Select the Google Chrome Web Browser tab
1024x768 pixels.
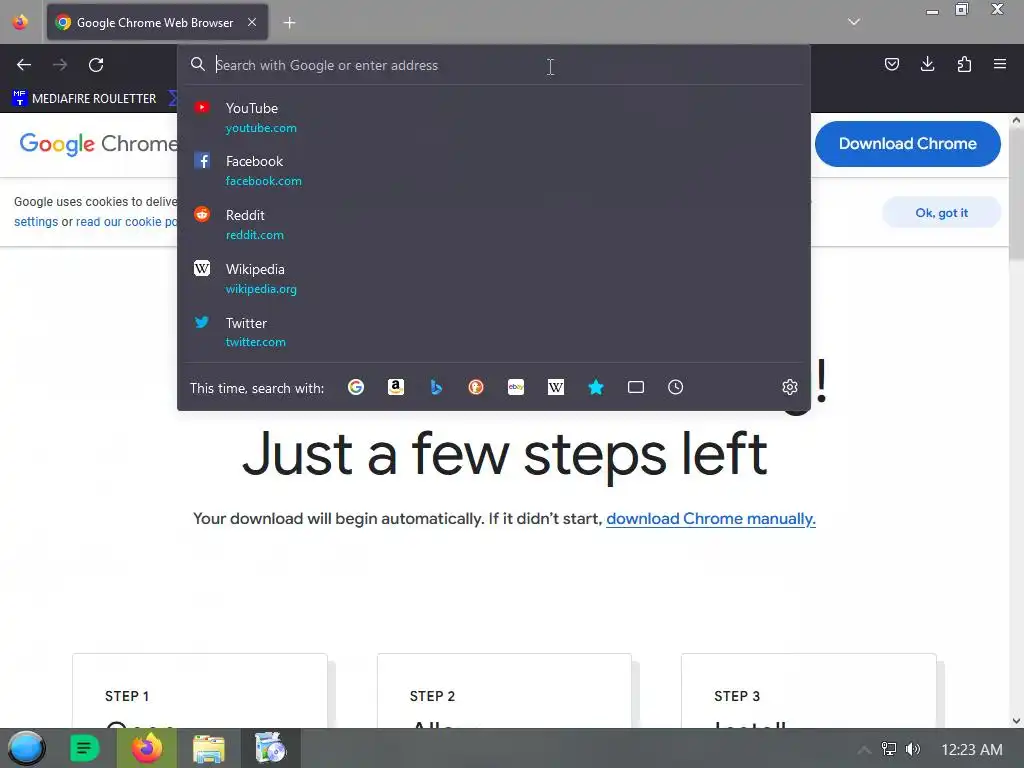pyautogui.click(x=157, y=22)
